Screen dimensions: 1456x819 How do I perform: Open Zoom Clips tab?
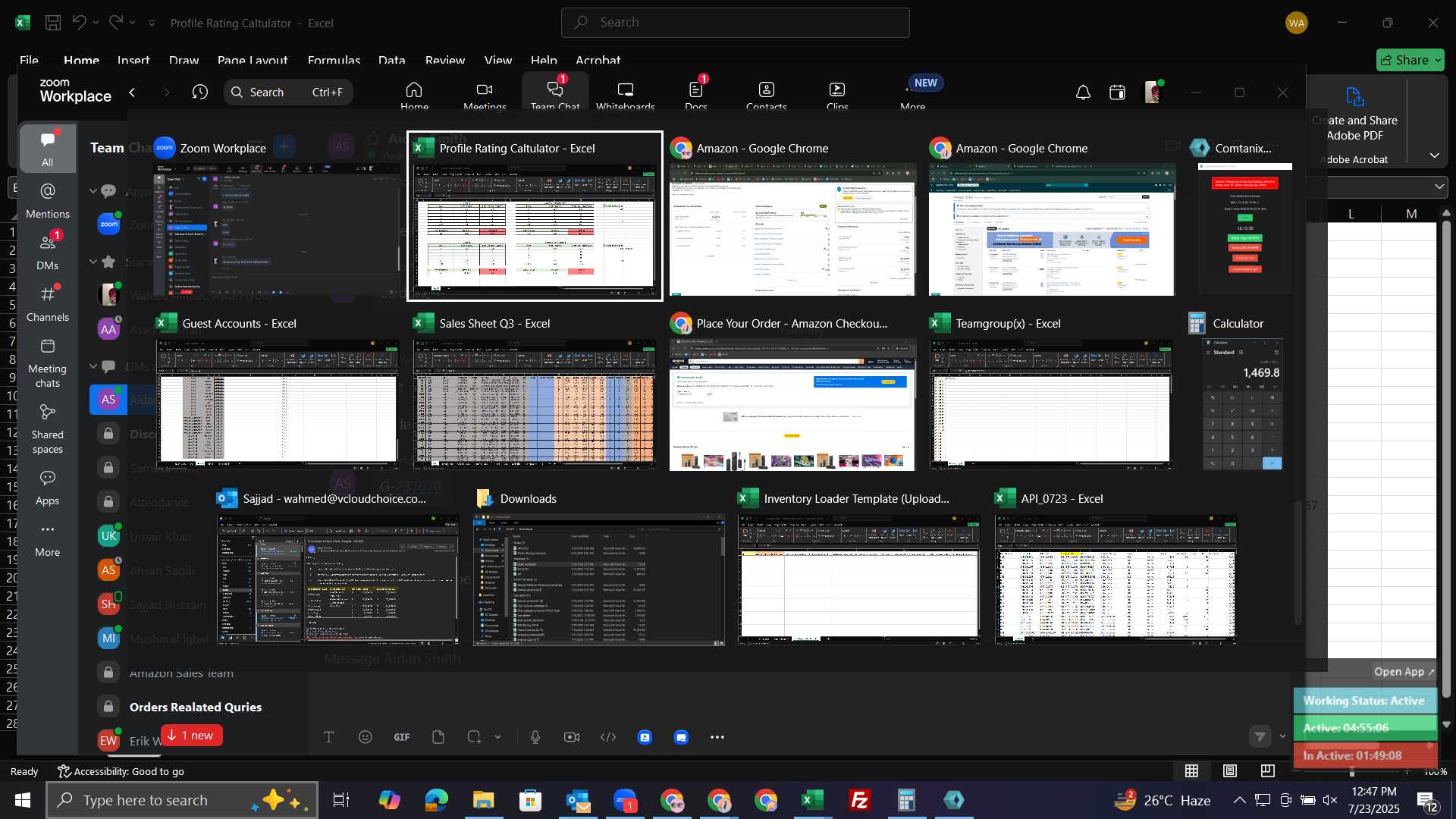[x=837, y=94]
